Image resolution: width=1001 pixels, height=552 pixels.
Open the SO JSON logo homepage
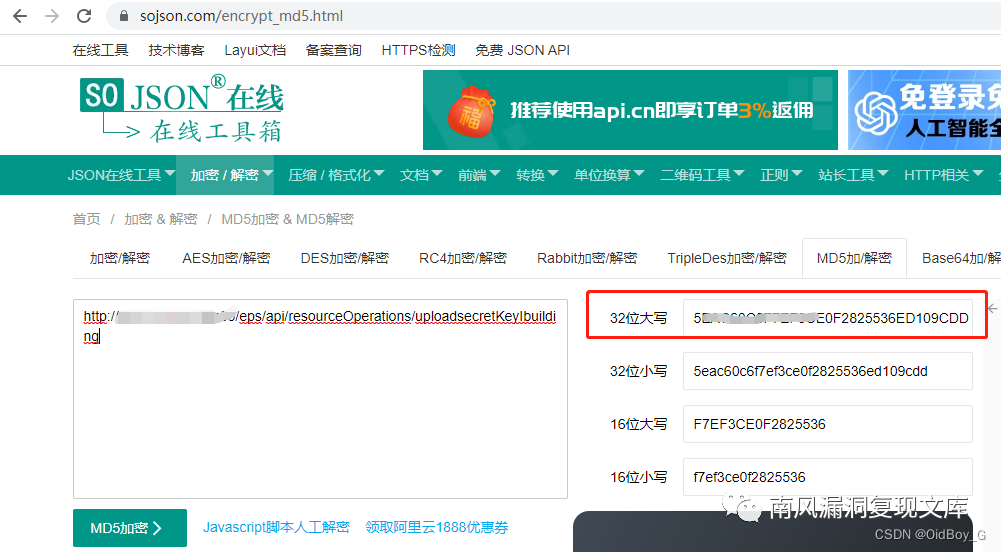point(182,110)
